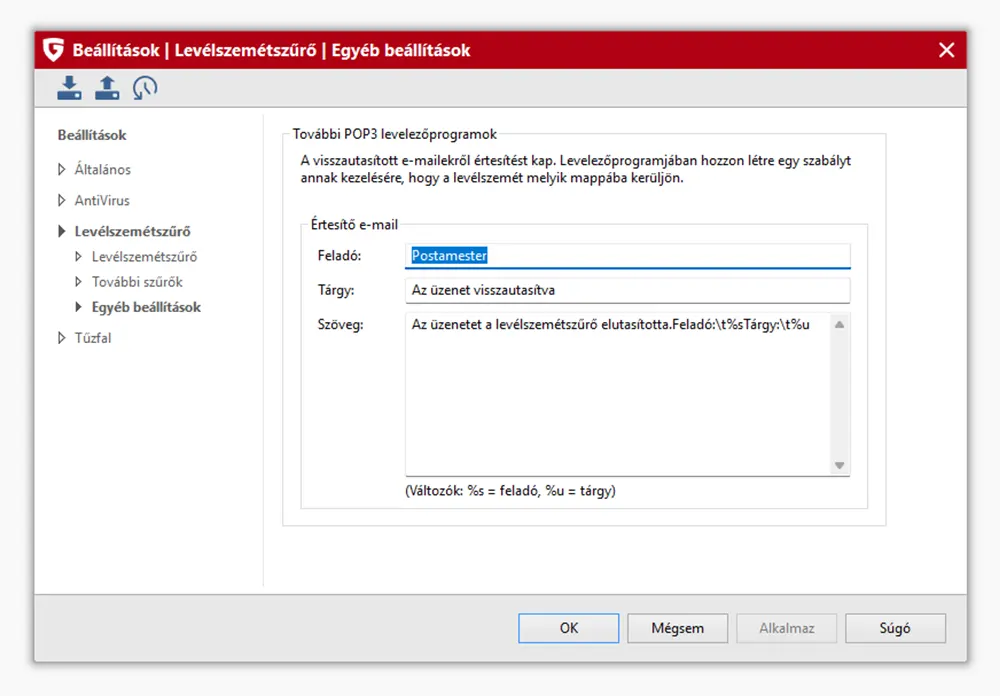This screenshot has width=1000, height=696.
Task: Open the További szűrők settings page
Action: point(137,282)
